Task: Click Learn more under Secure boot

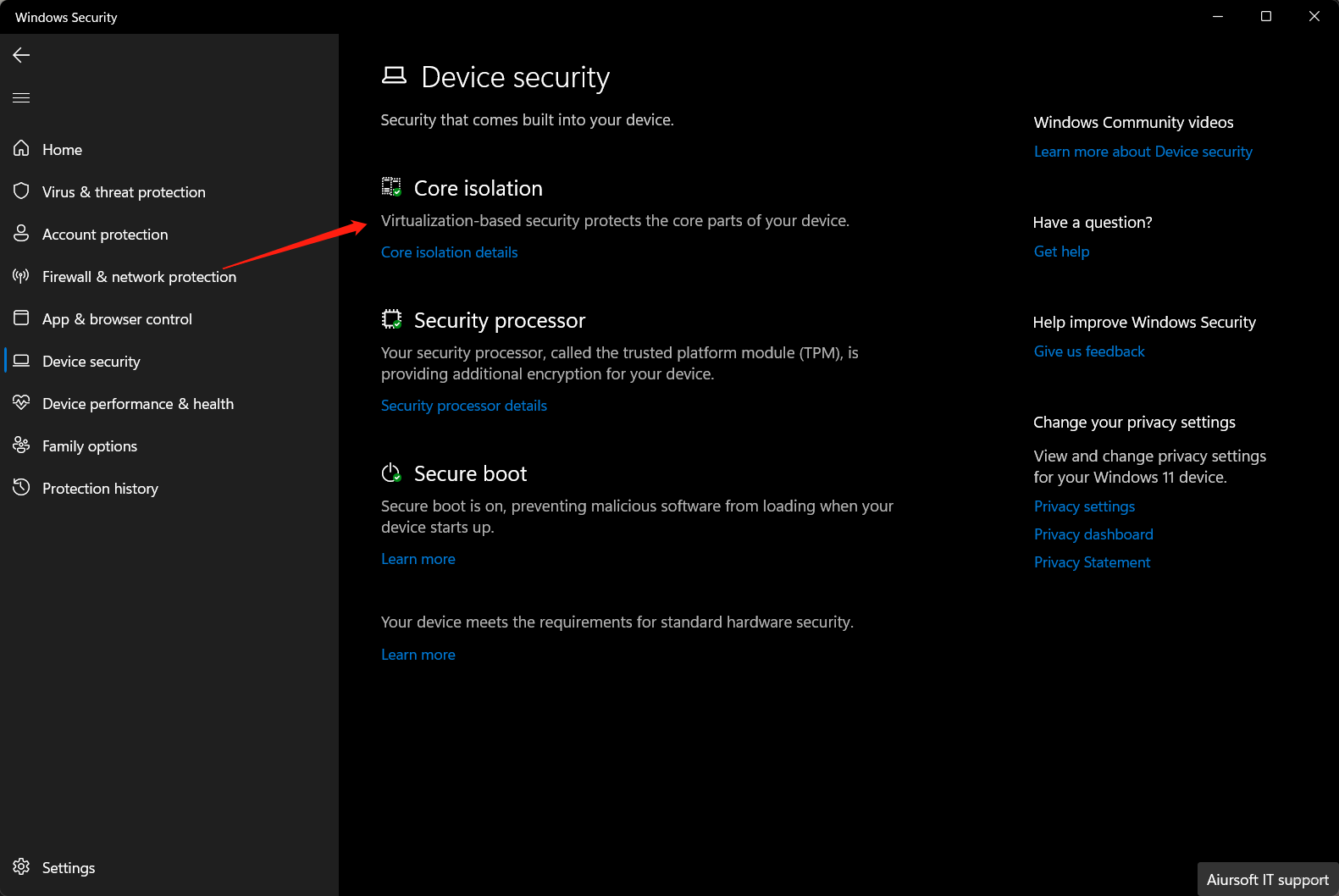Action: pos(418,559)
